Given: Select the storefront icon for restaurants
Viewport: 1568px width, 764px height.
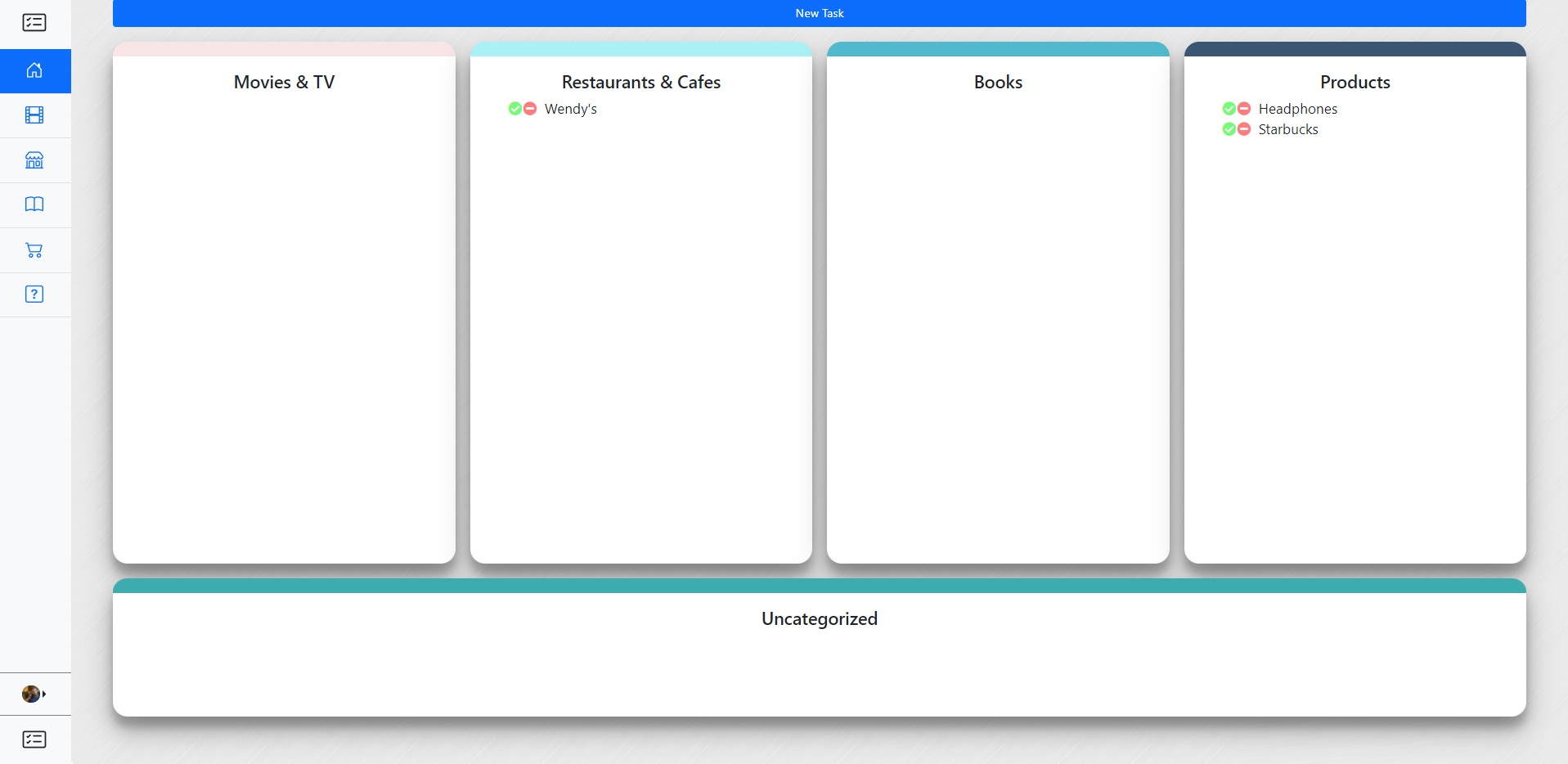Looking at the screenshot, I should (34, 160).
